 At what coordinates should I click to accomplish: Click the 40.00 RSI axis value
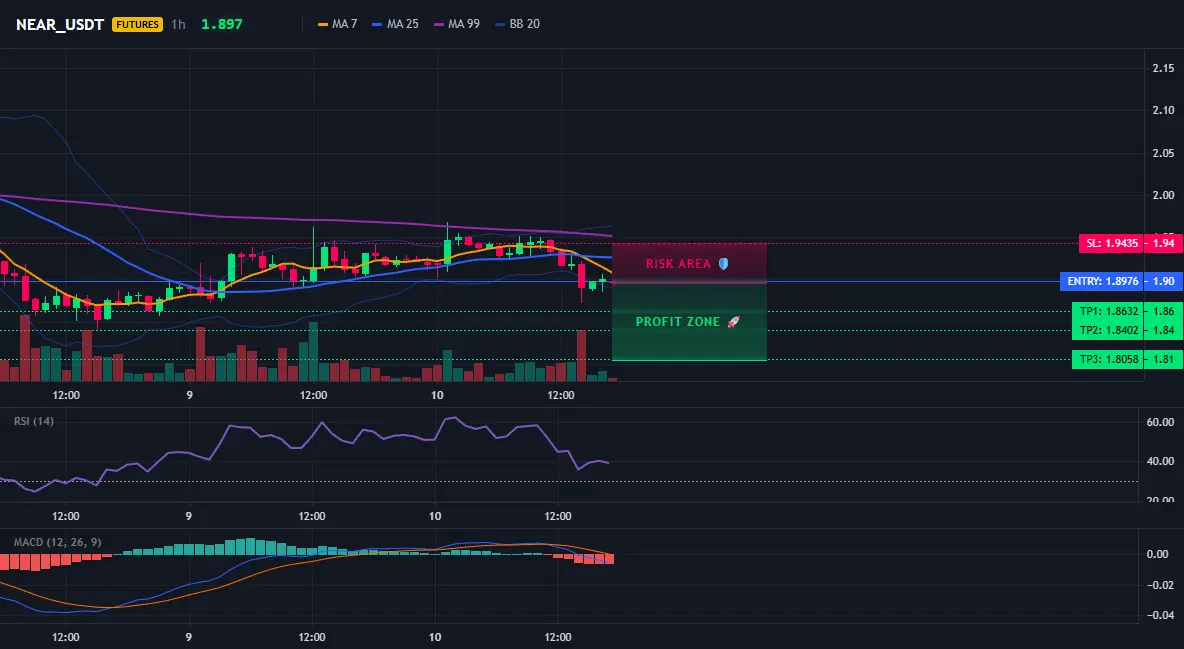click(x=1160, y=461)
